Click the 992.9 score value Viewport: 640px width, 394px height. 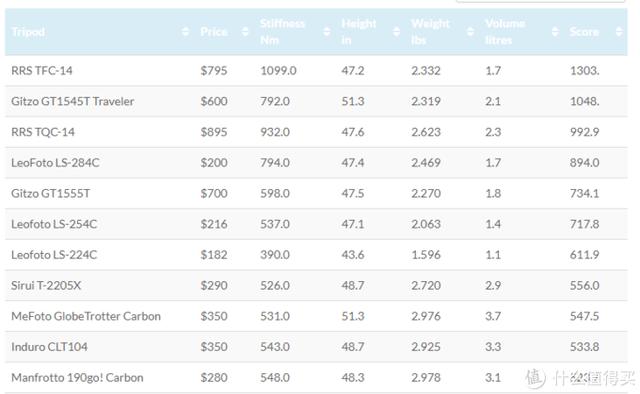pos(584,132)
